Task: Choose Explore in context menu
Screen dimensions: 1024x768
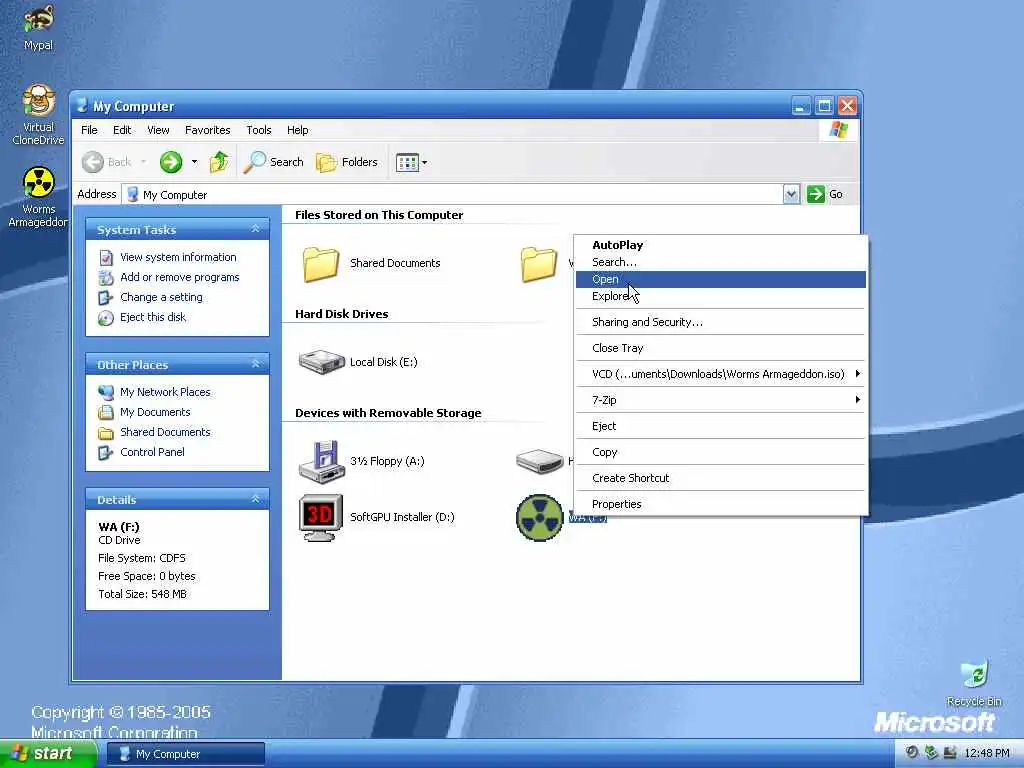Action: (x=720, y=296)
